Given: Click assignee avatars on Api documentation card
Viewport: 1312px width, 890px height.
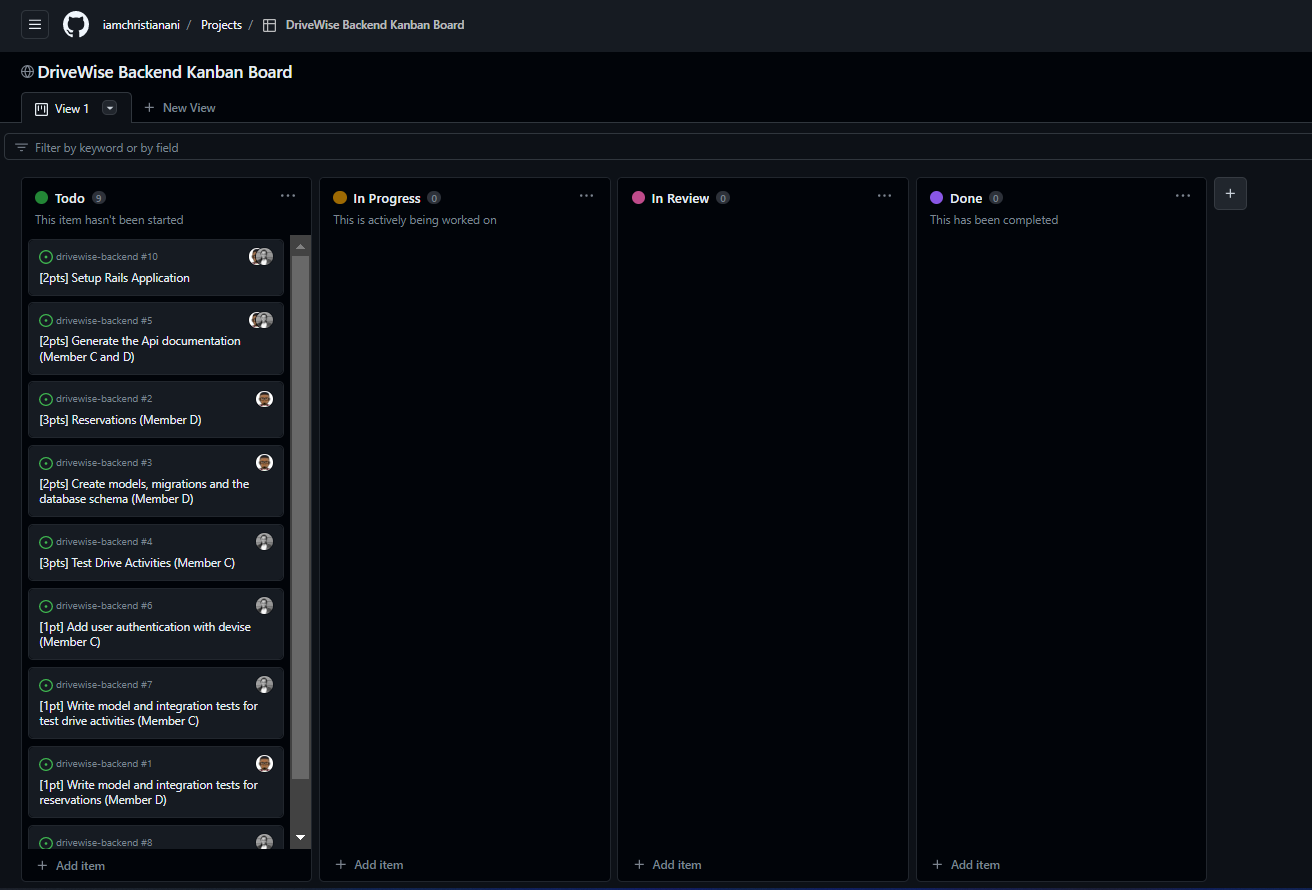Looking at the screenshot, I should (x=261, y=320).
